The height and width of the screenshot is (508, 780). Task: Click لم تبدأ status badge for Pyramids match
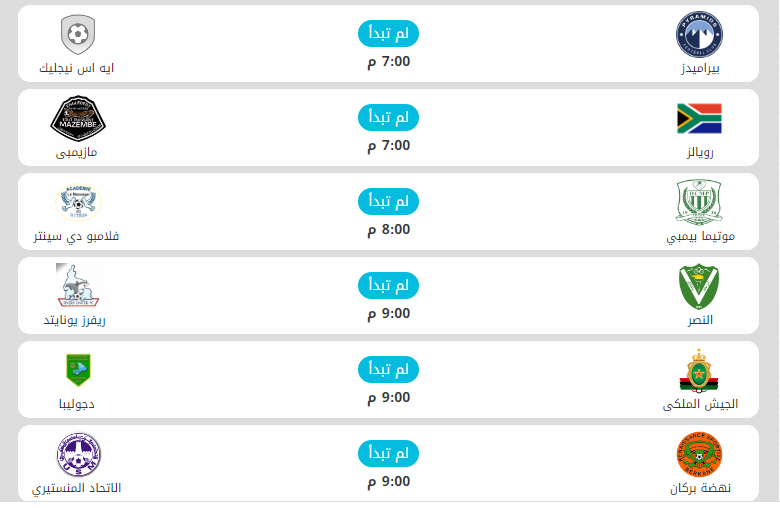[x=388, y=33]
